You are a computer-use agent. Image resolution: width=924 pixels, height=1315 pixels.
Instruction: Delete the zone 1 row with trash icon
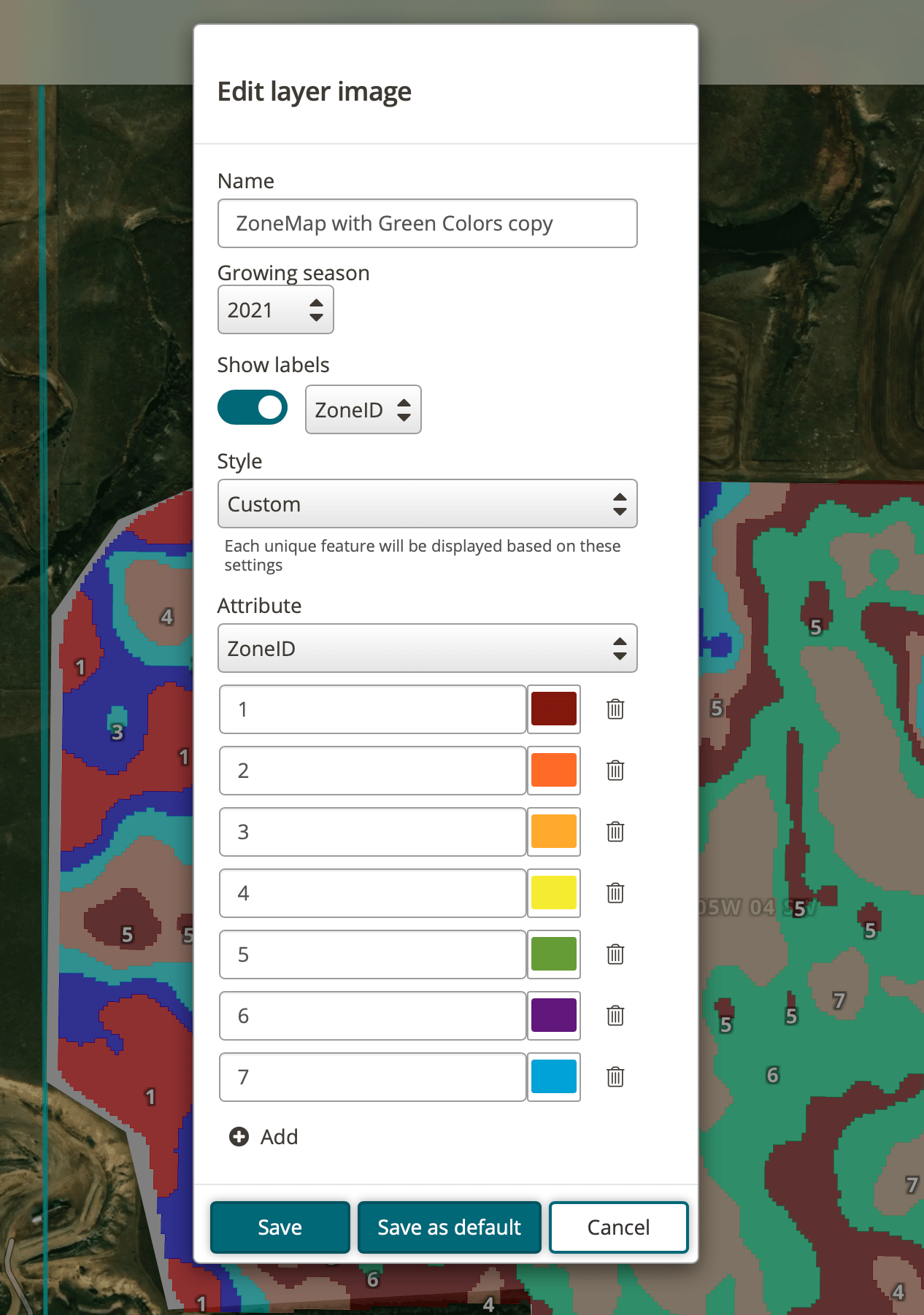[615, 709]
